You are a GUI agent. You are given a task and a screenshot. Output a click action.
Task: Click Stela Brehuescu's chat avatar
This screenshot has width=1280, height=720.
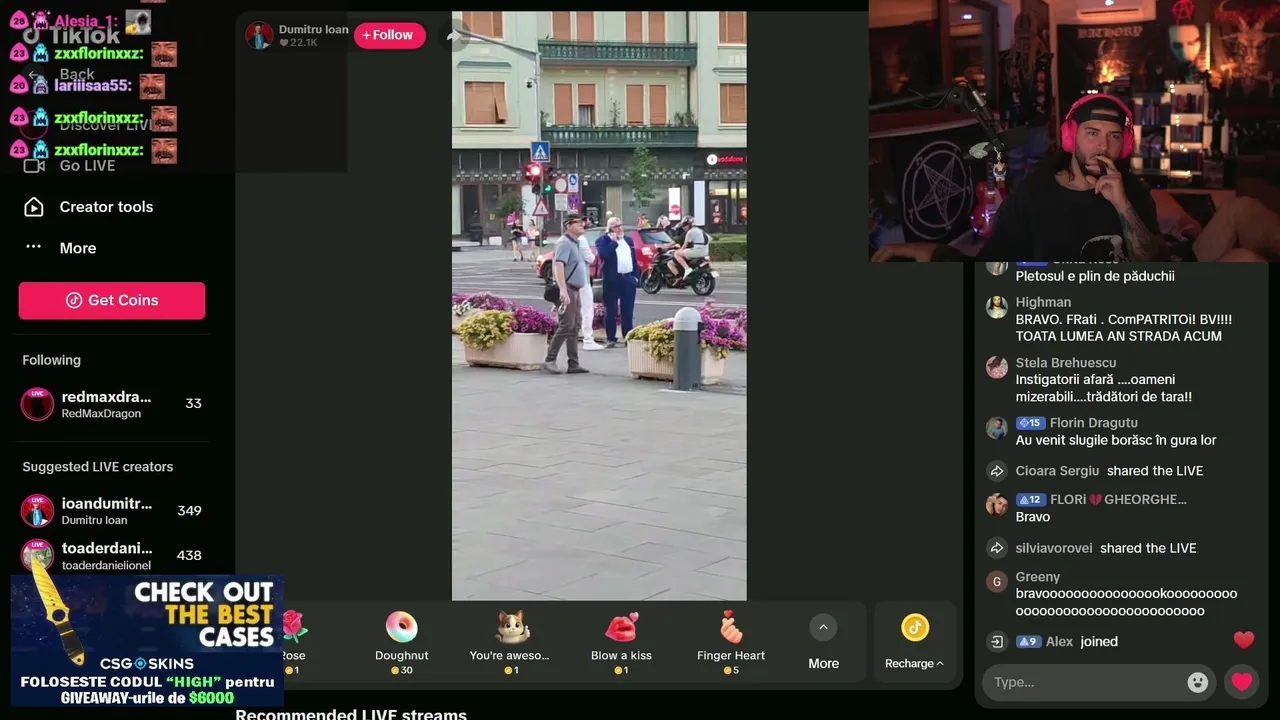pyautogui.click(x=997, y=367)
